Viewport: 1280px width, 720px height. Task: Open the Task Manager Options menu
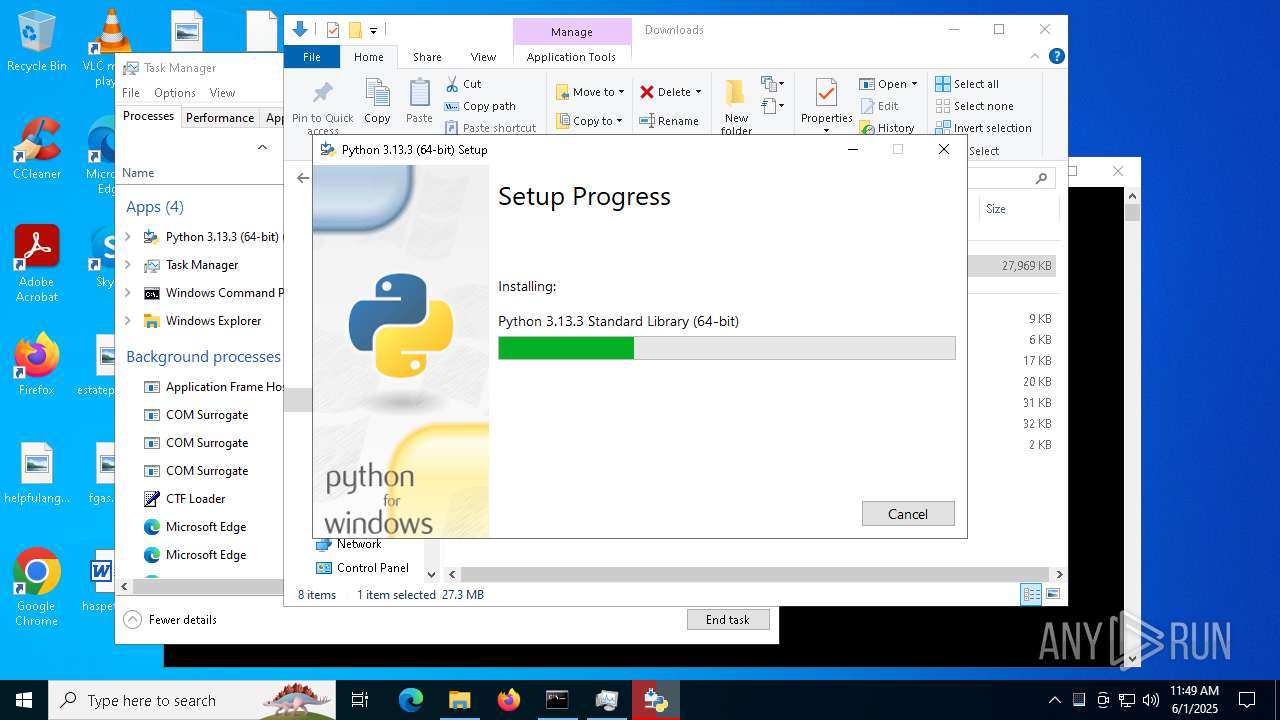pos(175,93)
